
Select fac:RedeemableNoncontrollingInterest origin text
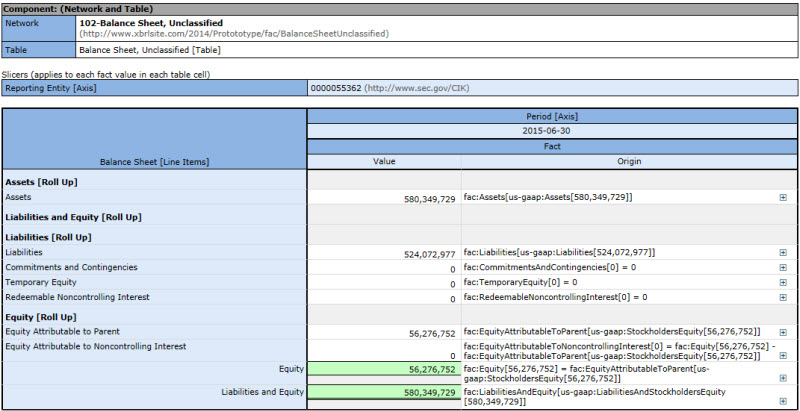[556, 297]
